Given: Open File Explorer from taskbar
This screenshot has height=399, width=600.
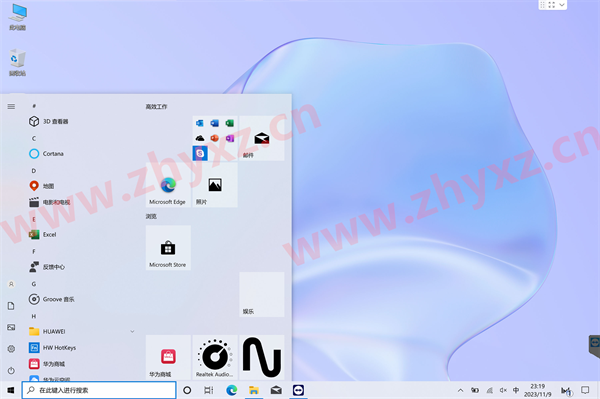Looking at the screenshot, I should click(x=254, y=390).
